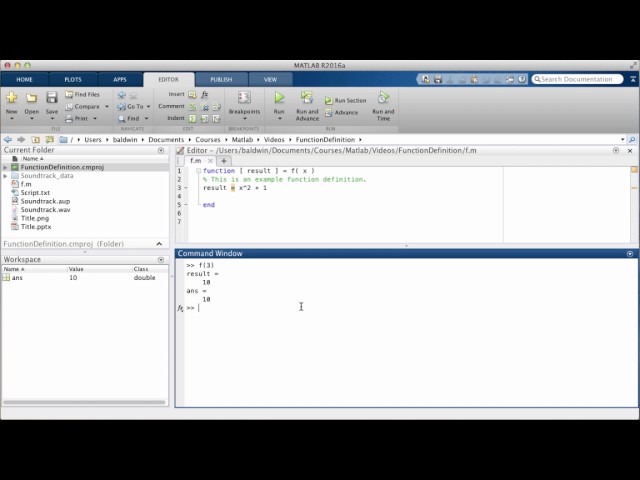Click the smart Indent icon
This screenshot has height=480, width=640.
[x=192, y=118]
